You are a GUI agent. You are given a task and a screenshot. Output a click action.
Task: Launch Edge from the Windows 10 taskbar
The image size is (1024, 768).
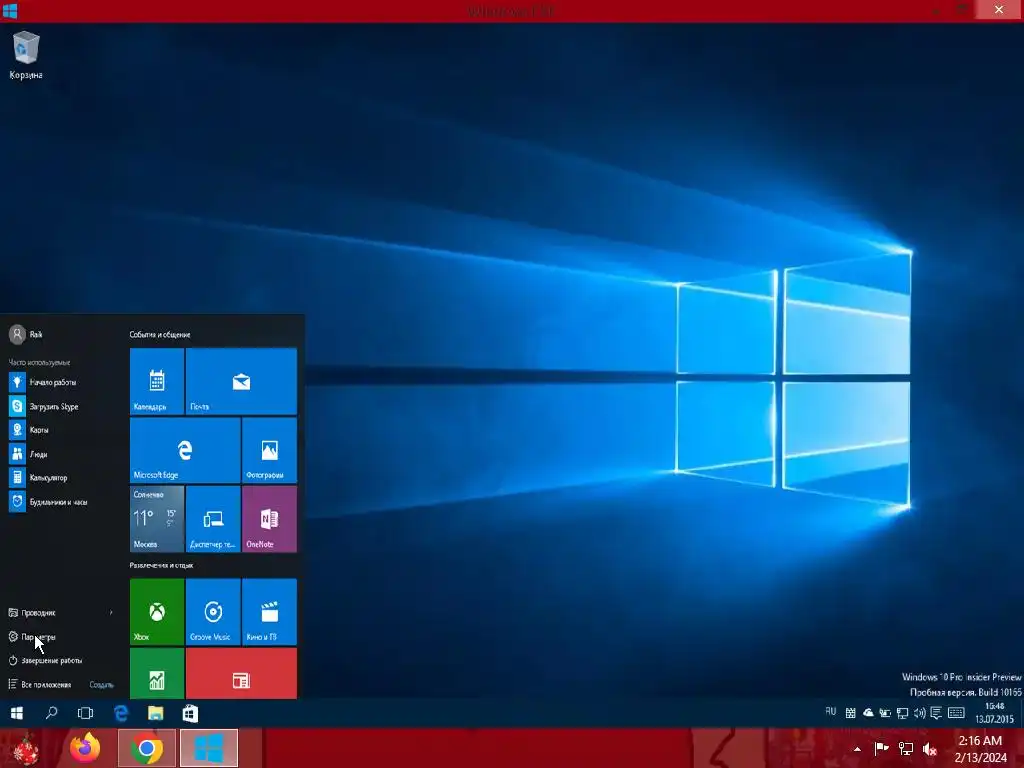(121, 713)
